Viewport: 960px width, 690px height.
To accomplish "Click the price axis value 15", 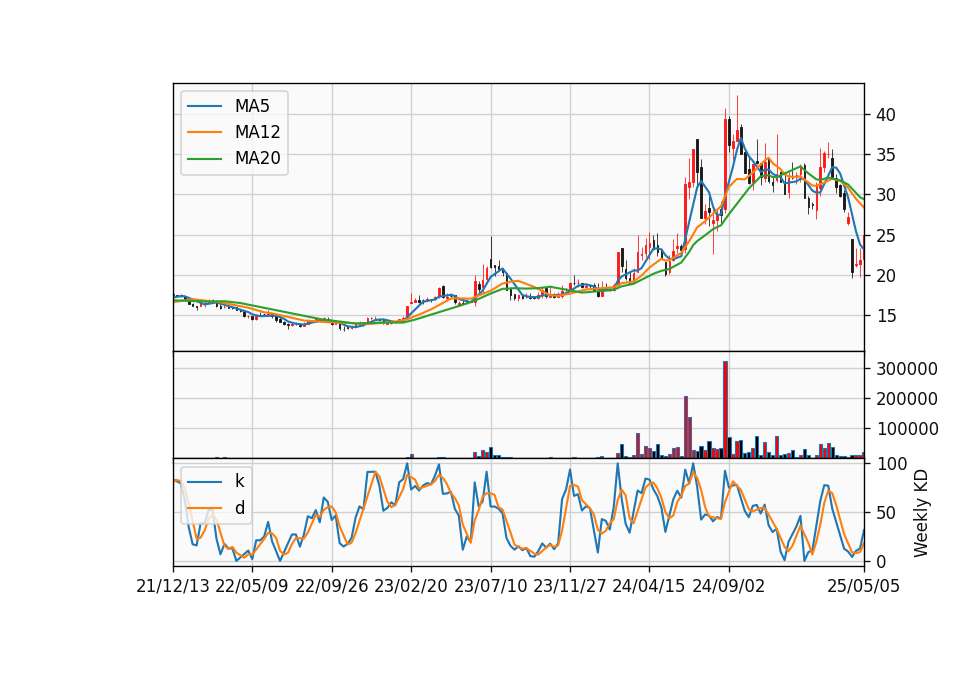I will [886, 316].
